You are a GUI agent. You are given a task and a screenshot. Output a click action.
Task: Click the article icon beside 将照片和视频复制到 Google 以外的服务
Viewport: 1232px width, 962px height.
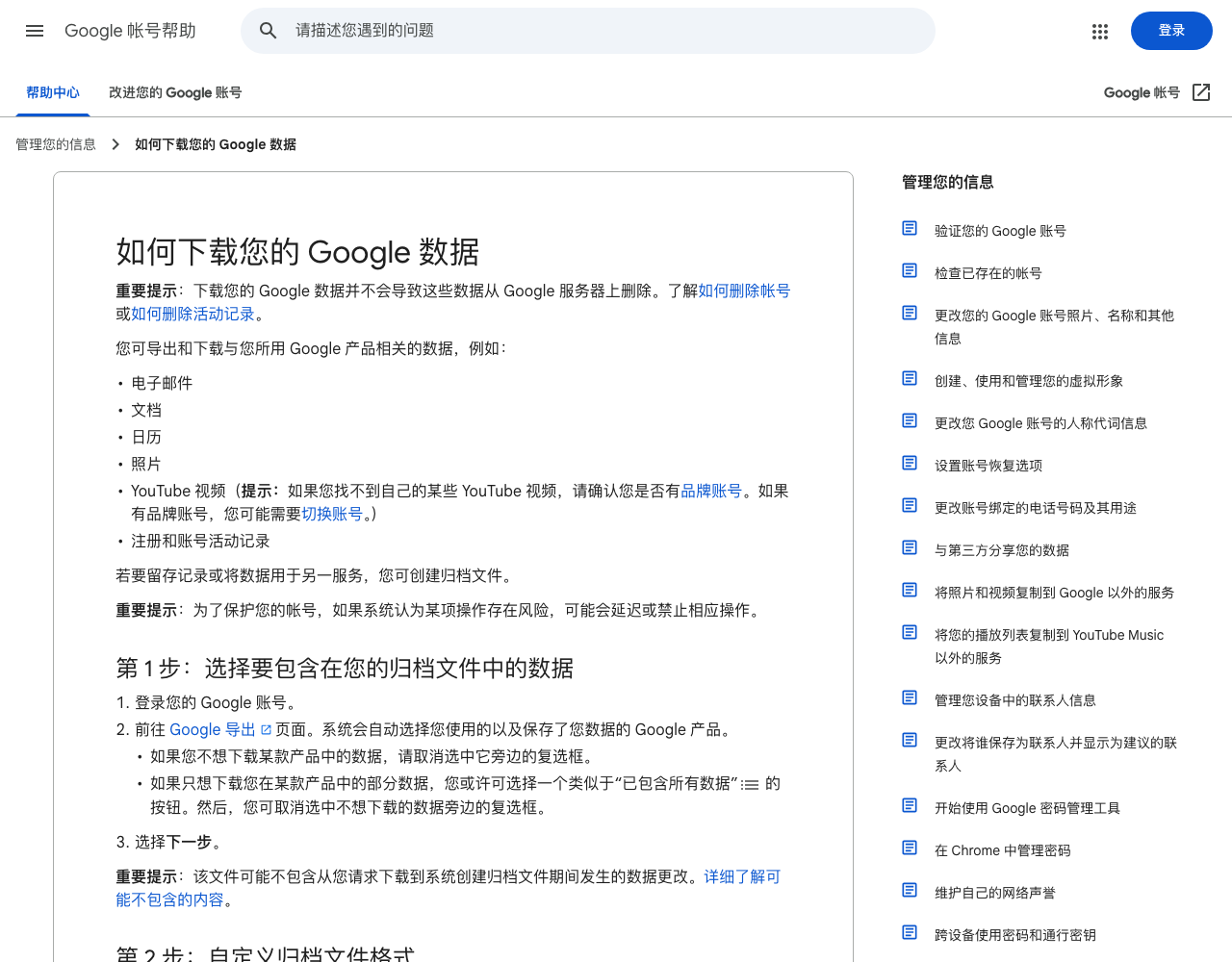(x=910, y=590)
